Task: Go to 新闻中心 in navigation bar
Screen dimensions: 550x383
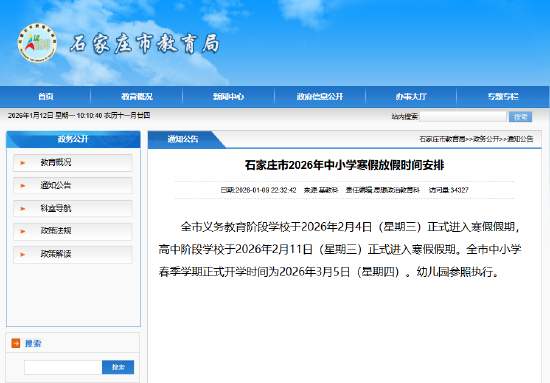Action: point(228,96)
